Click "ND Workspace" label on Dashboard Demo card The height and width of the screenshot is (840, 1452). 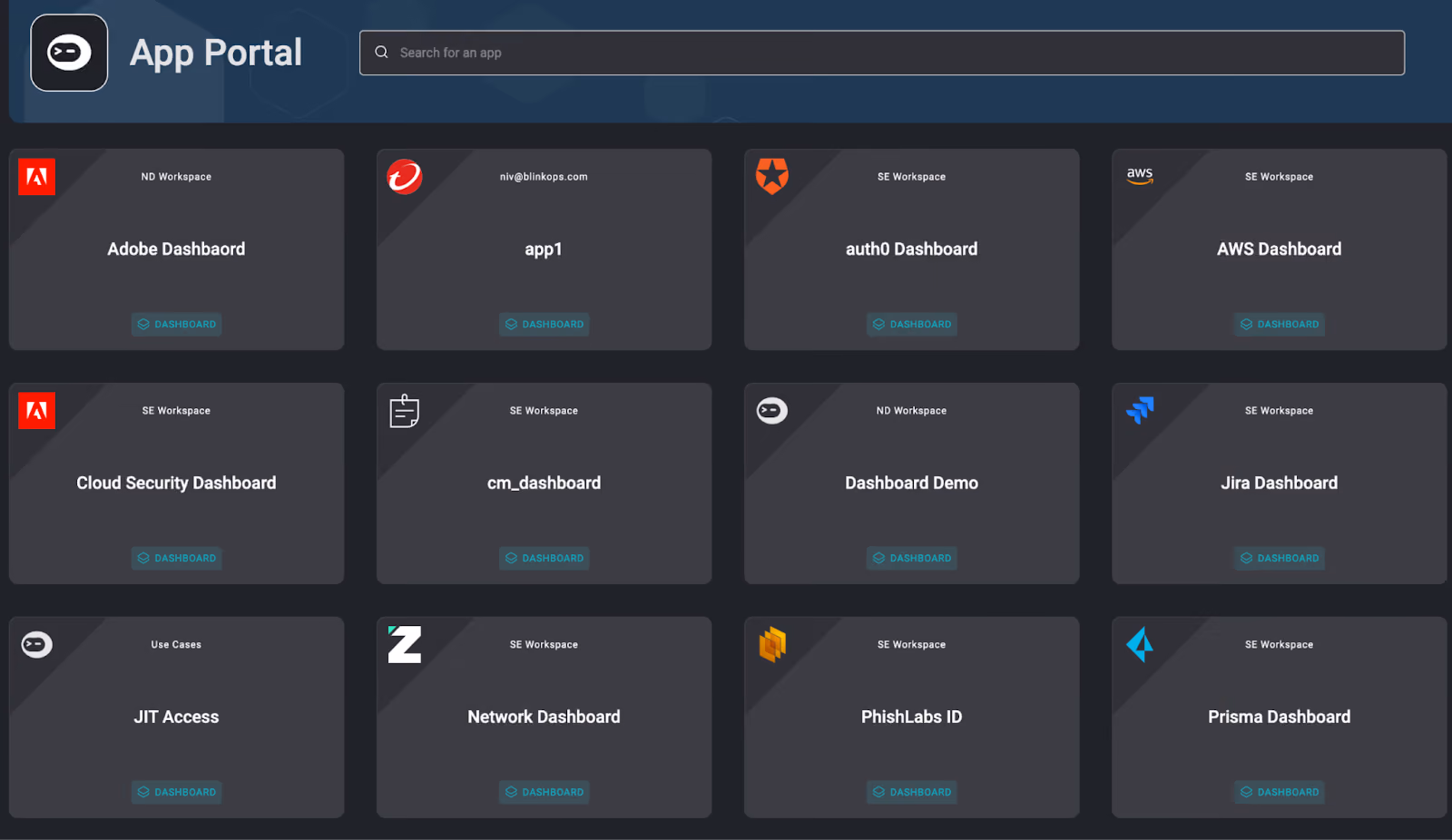(911, 411)
